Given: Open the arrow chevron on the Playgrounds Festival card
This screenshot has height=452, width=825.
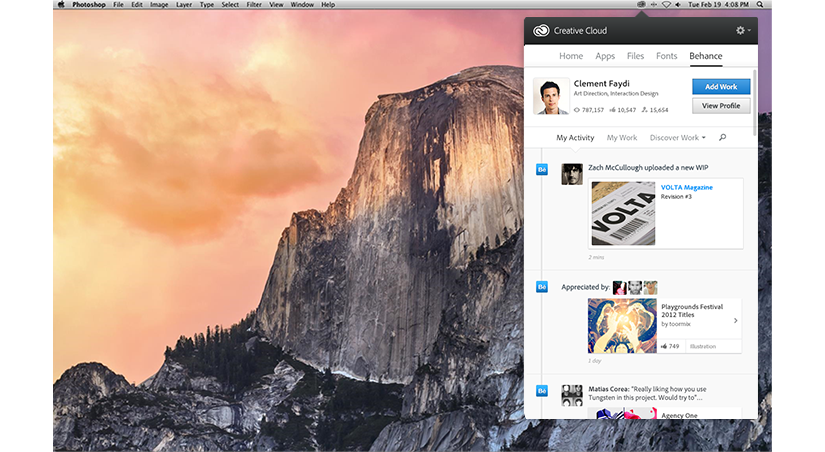Looking at the screenshot, I should (x=736, y=320).
